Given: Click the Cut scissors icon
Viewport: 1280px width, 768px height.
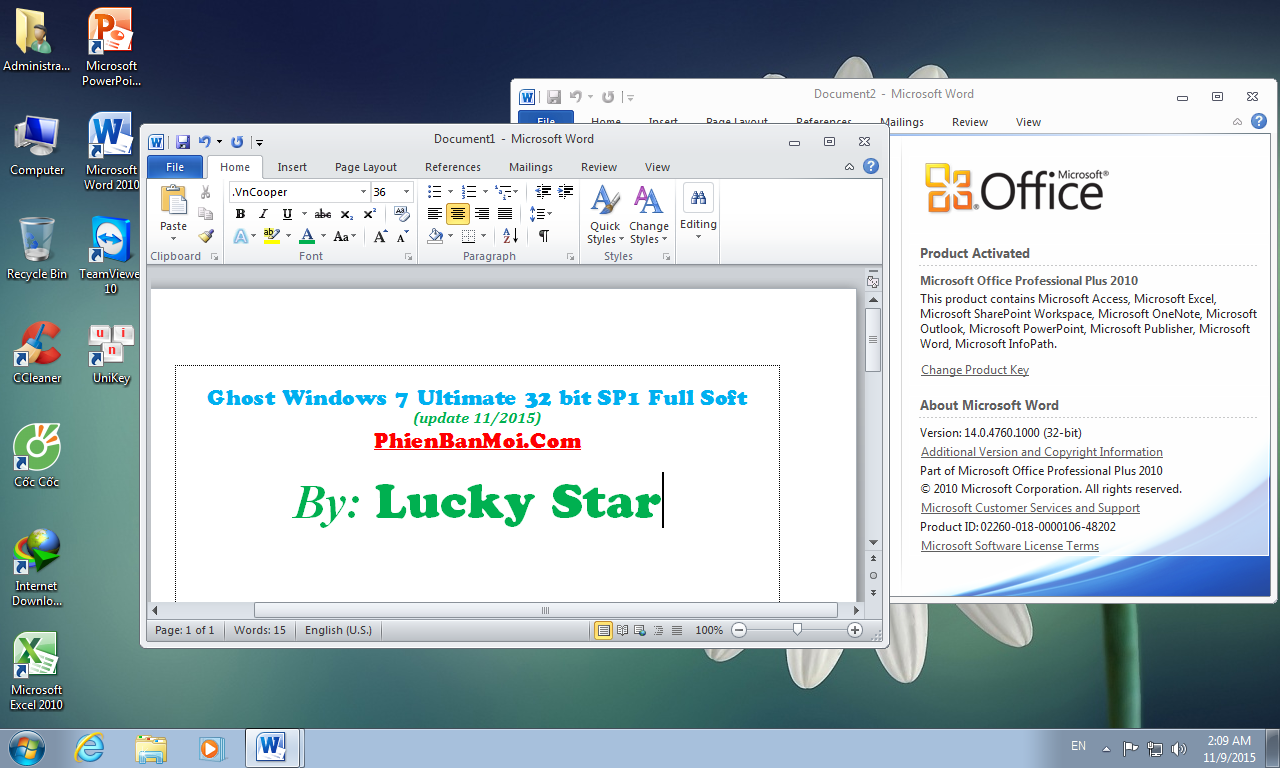Looking at the screenshot, I should [206, 191].
